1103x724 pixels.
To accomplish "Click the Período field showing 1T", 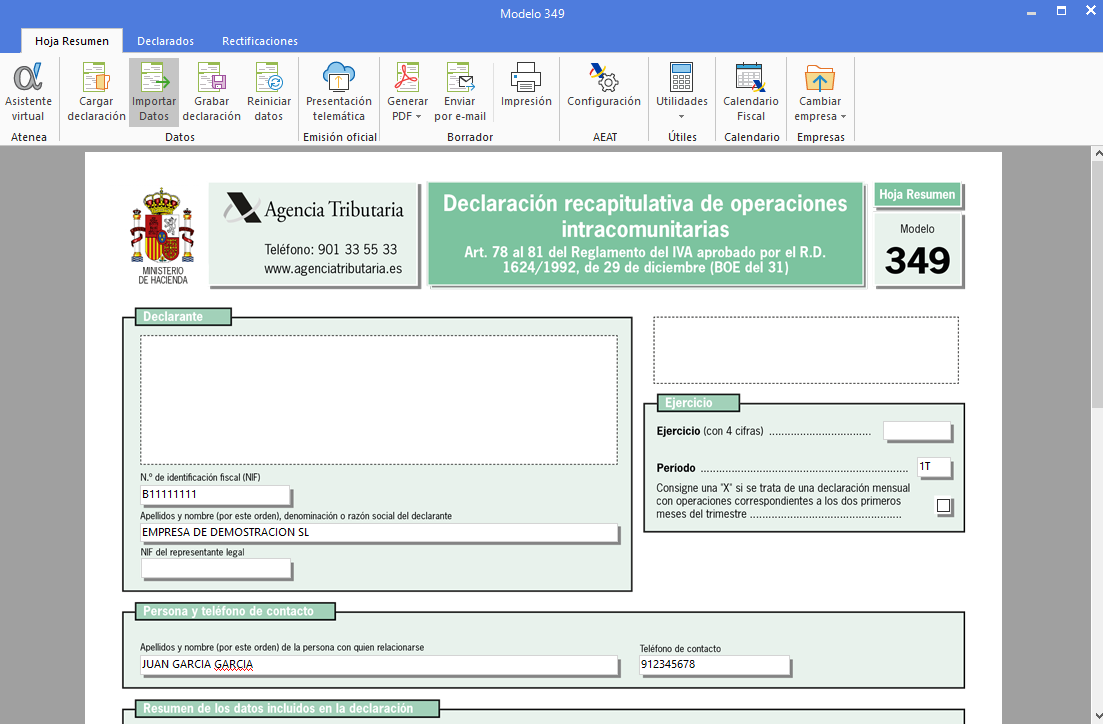I will click(x=933, y=466).
